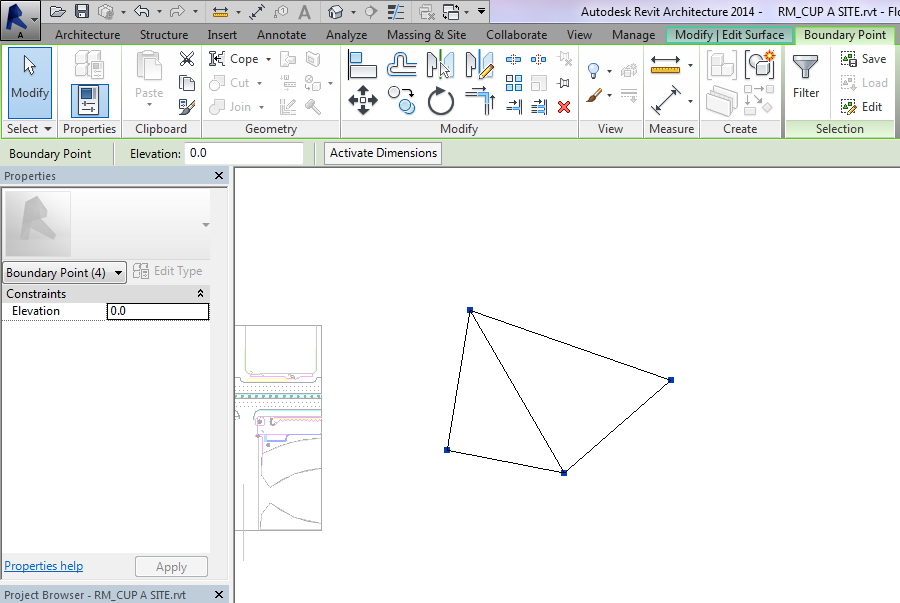Collapse the Constraints section
The image size is (900, 603).
point(200,294)
